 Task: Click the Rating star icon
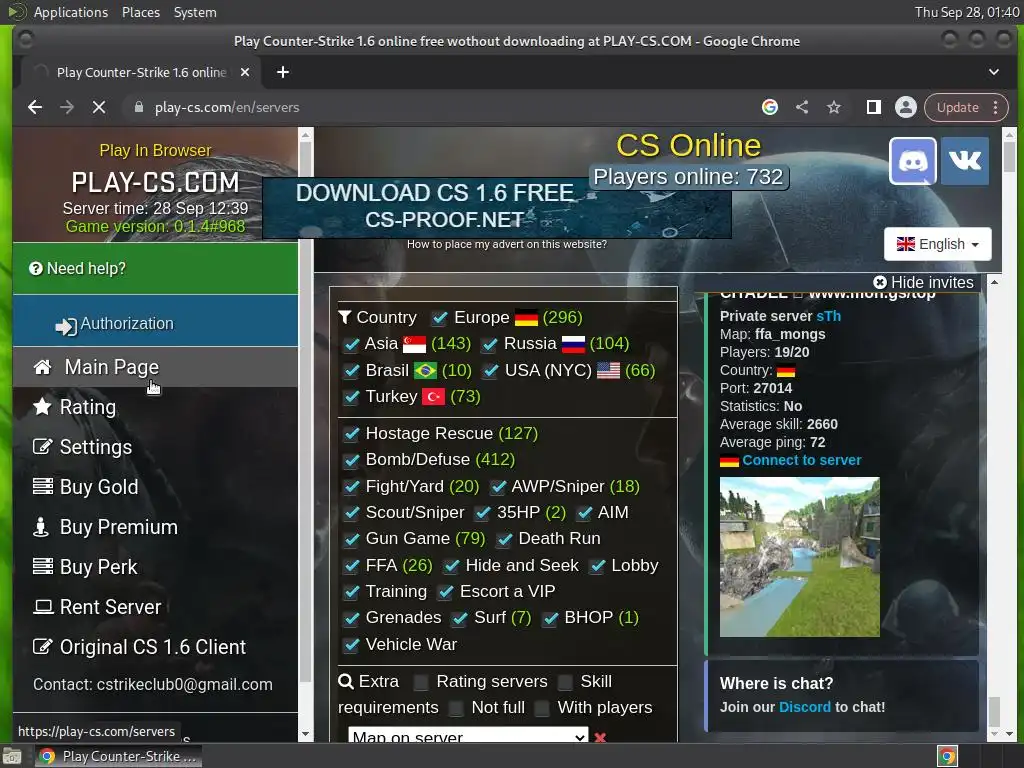pos(42,407)
